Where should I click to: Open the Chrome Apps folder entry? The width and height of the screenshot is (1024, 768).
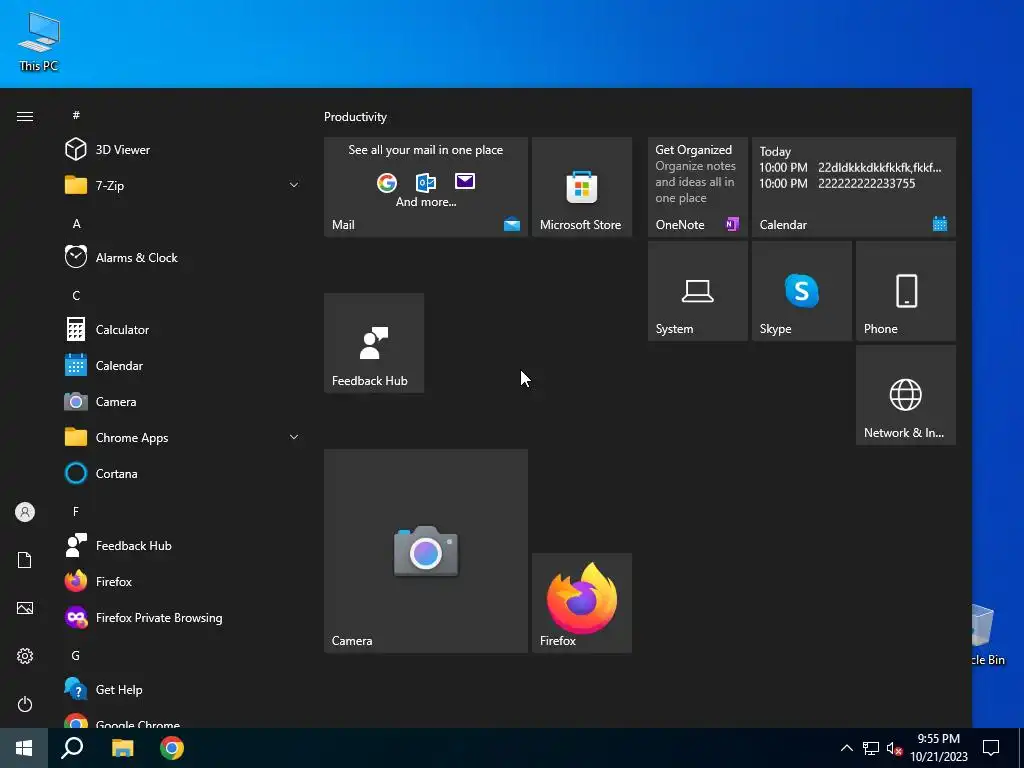coord(182,438)
